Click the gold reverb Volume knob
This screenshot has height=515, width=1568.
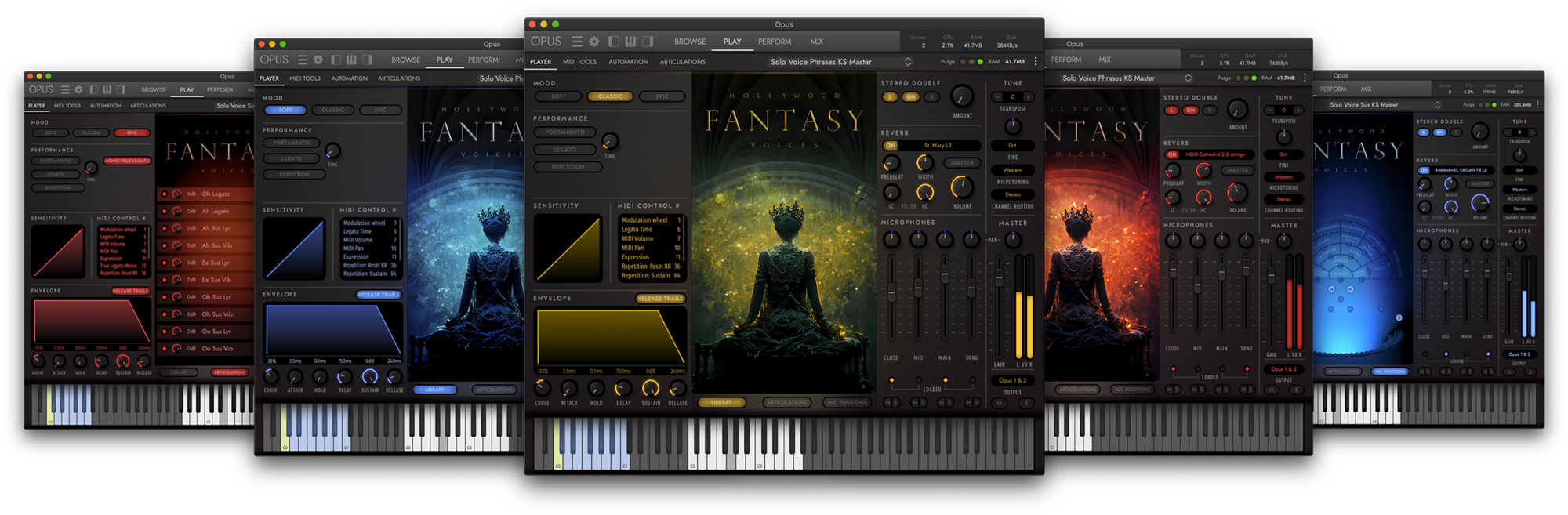pyautogui.click(x=961, y=187)
